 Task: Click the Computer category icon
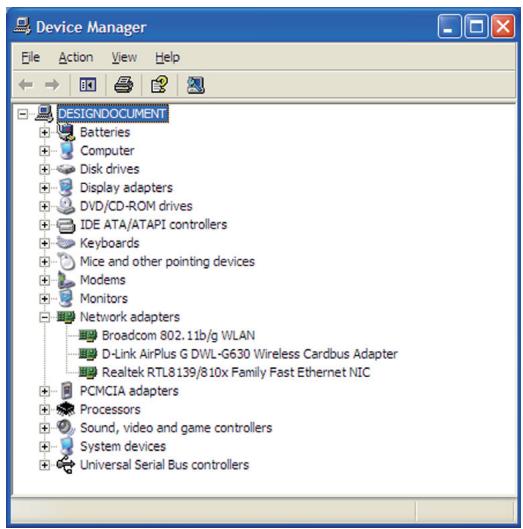pyautogui.click(x=66, y=150)
